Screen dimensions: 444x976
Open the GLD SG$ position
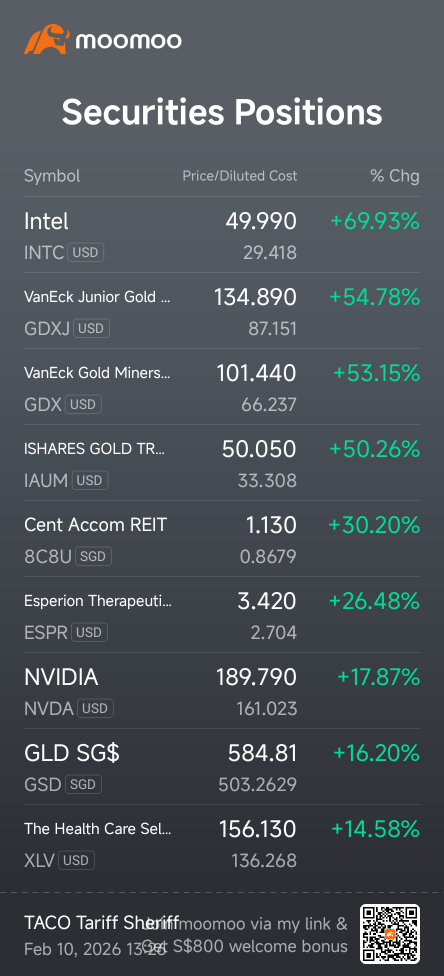pyautogui.click(x=222, y=767)
